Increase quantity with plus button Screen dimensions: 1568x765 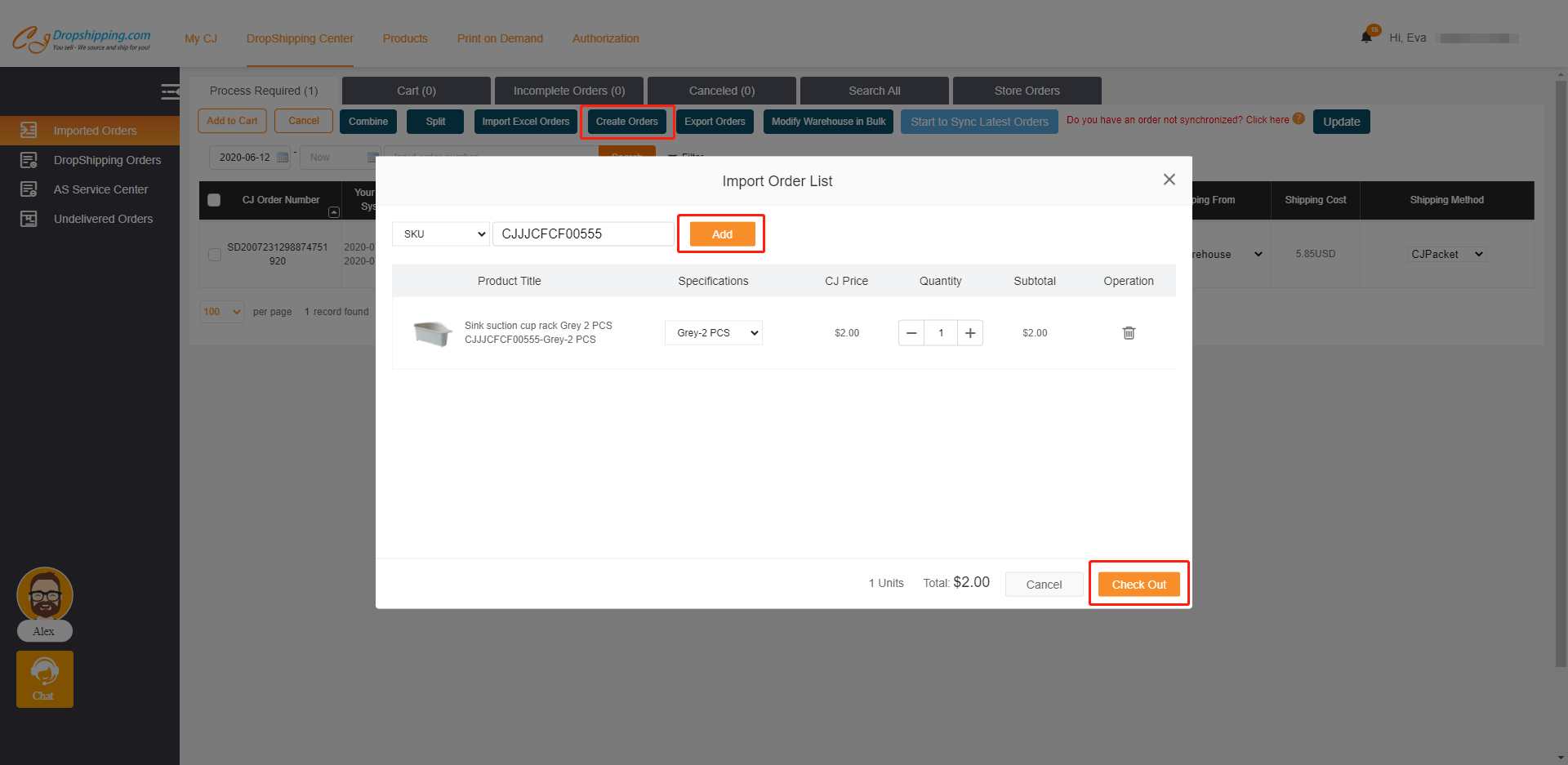click(x=970, y=333)
